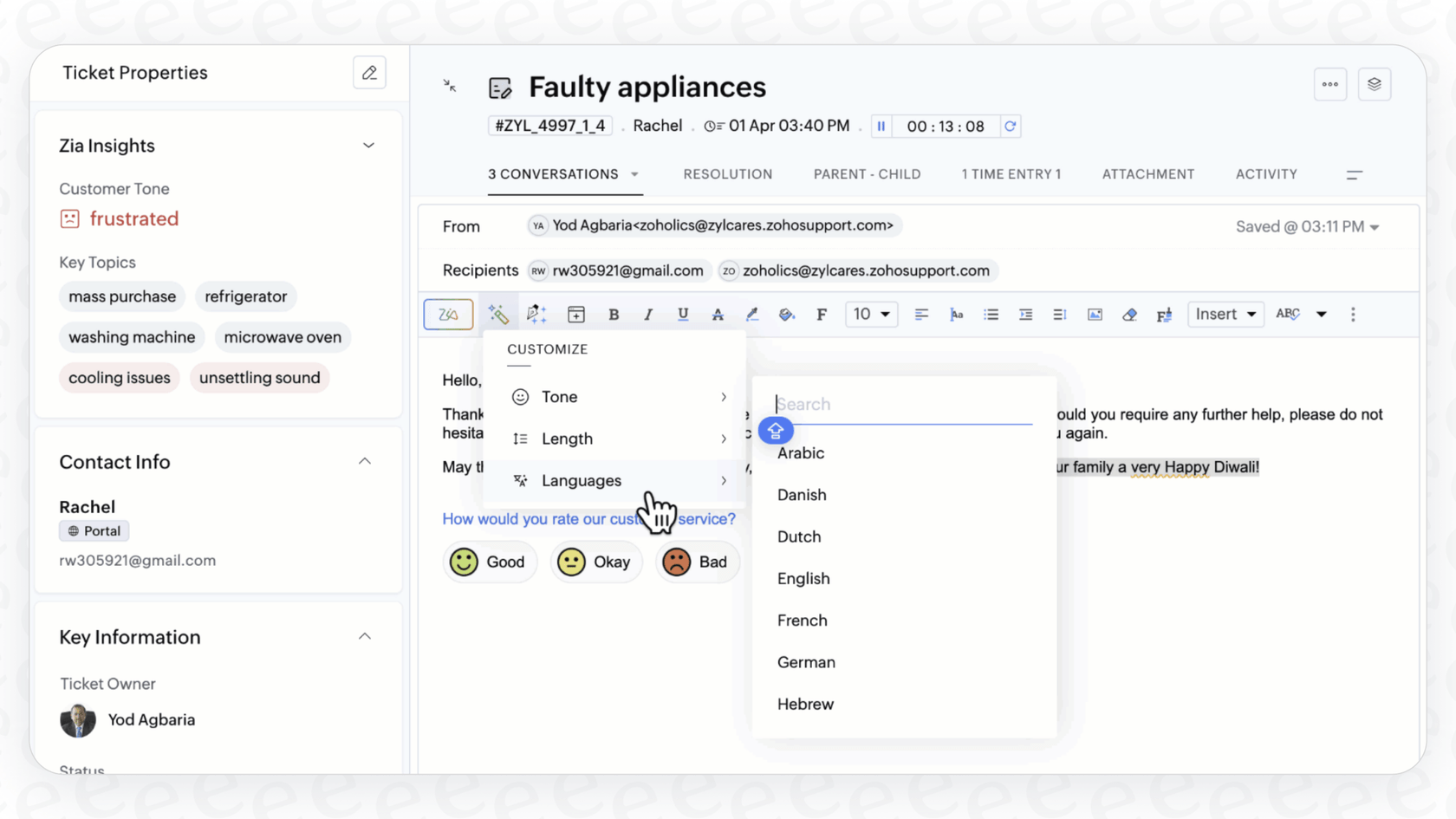Viewport: 1456px width, 819px height.
Task: Open the insert image tool
Action: [x=1095, y=314]
